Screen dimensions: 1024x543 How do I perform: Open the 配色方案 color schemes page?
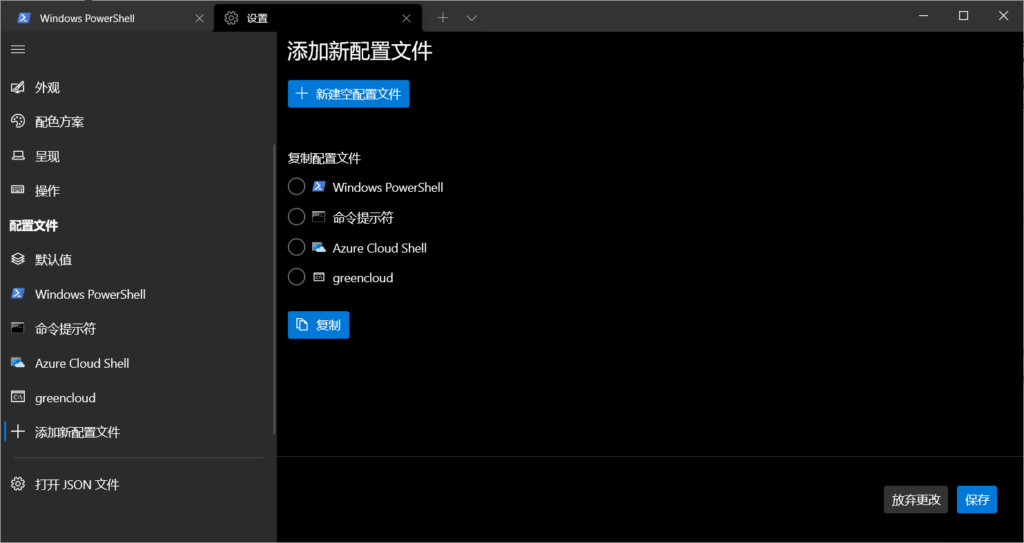138,122
